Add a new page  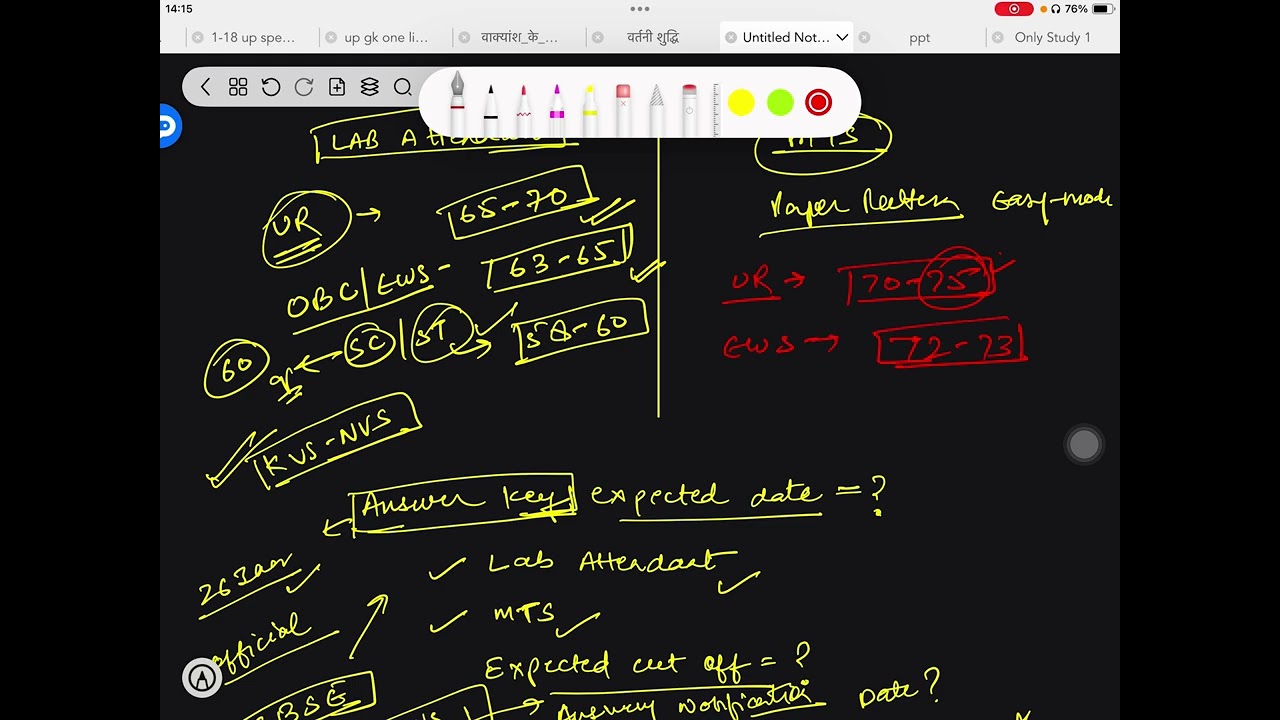337,87
